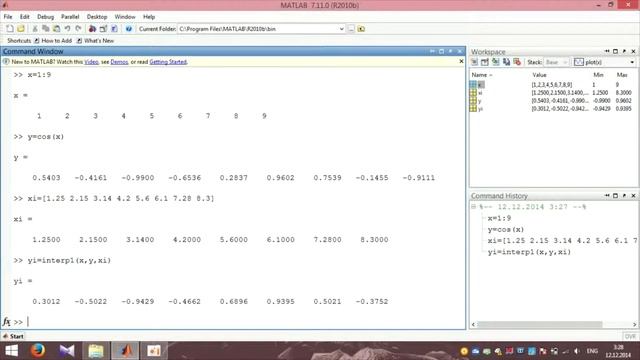The height and width of the screenshot is (360, 640).
Task: Click the How to Add shortcut
Action: (x=53, y=41)
